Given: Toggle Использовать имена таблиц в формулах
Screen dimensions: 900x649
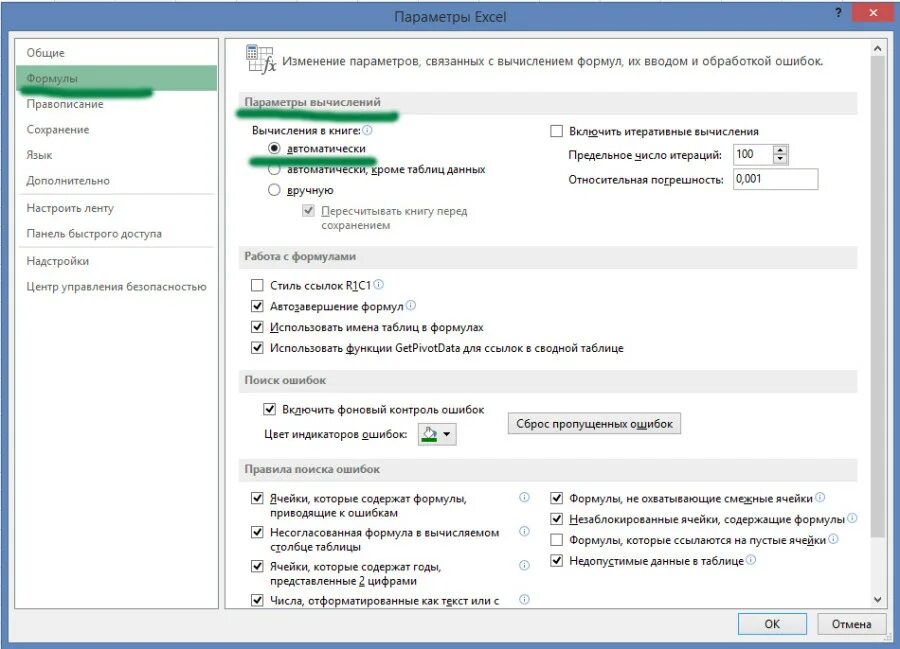Looking at the screenshot, I should pyautogui.click(x=257, y=327).
